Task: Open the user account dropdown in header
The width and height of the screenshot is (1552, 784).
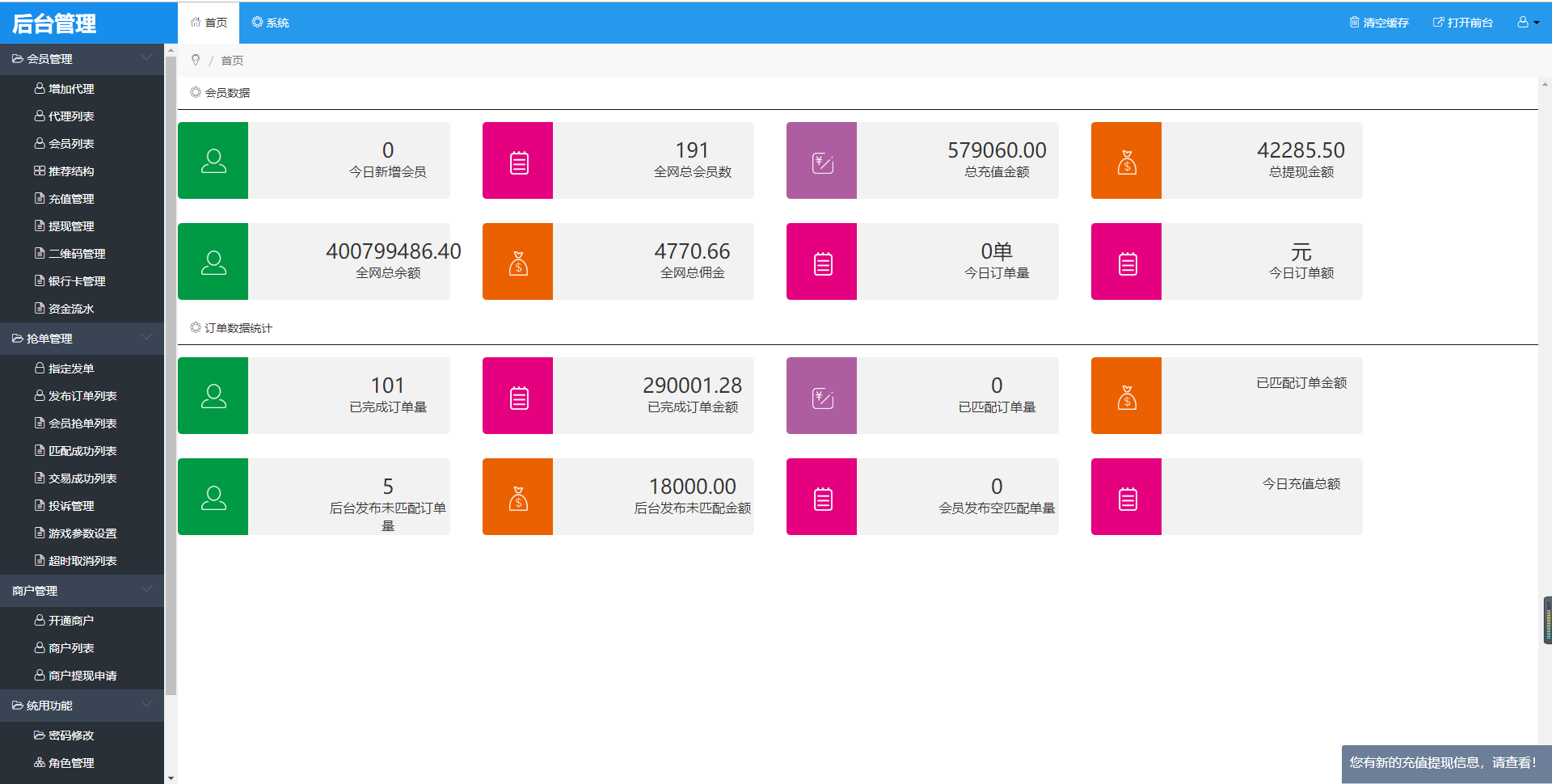Action: click(x=1527, y=23)
